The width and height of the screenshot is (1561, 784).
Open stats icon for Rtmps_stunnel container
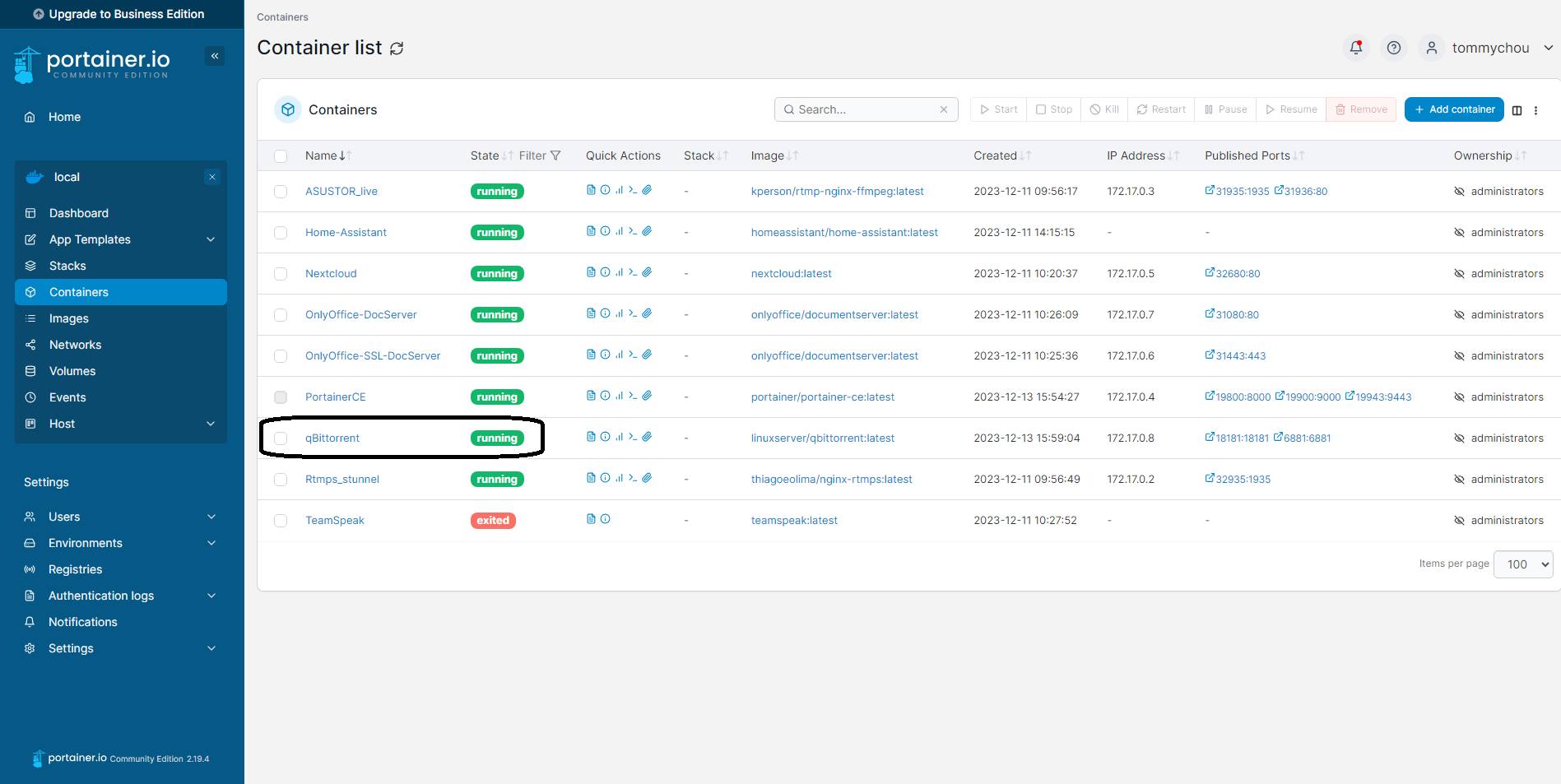pos(619,478)
